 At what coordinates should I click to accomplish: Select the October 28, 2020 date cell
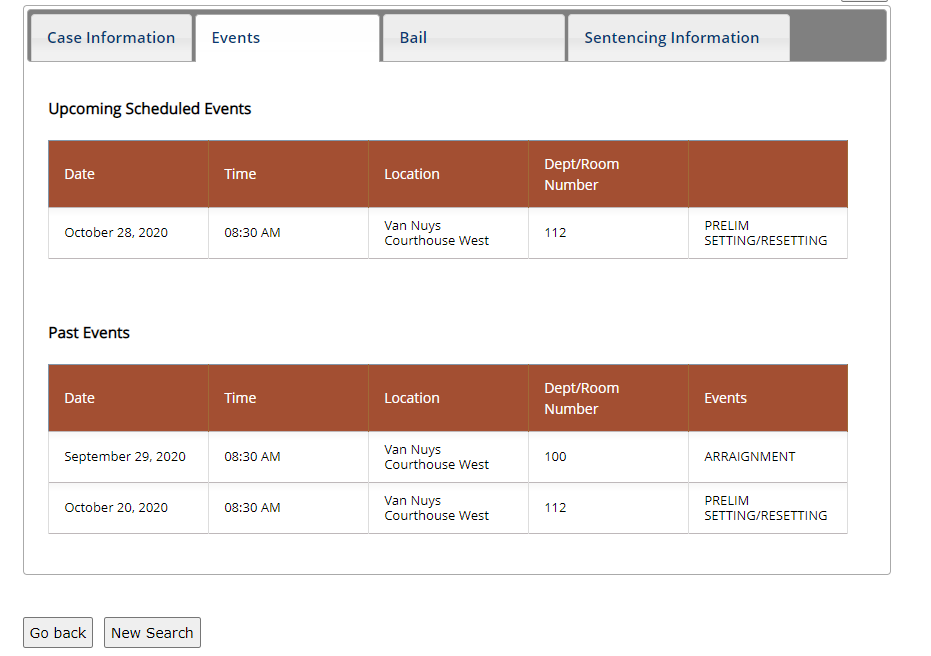point(116,233)
